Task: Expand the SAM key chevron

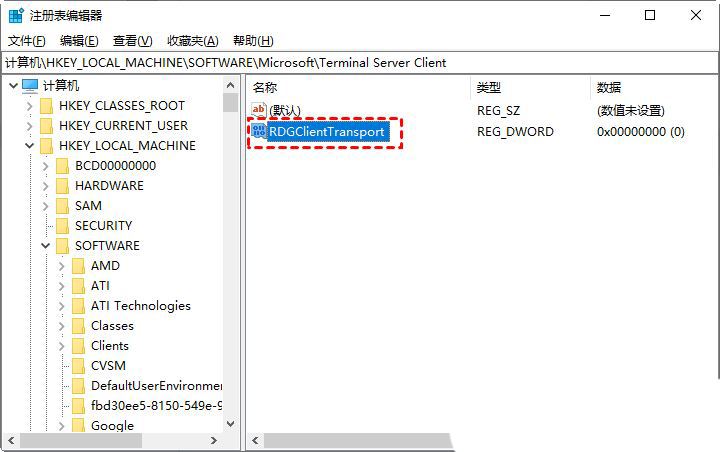Action: click(x=45, y=206)
